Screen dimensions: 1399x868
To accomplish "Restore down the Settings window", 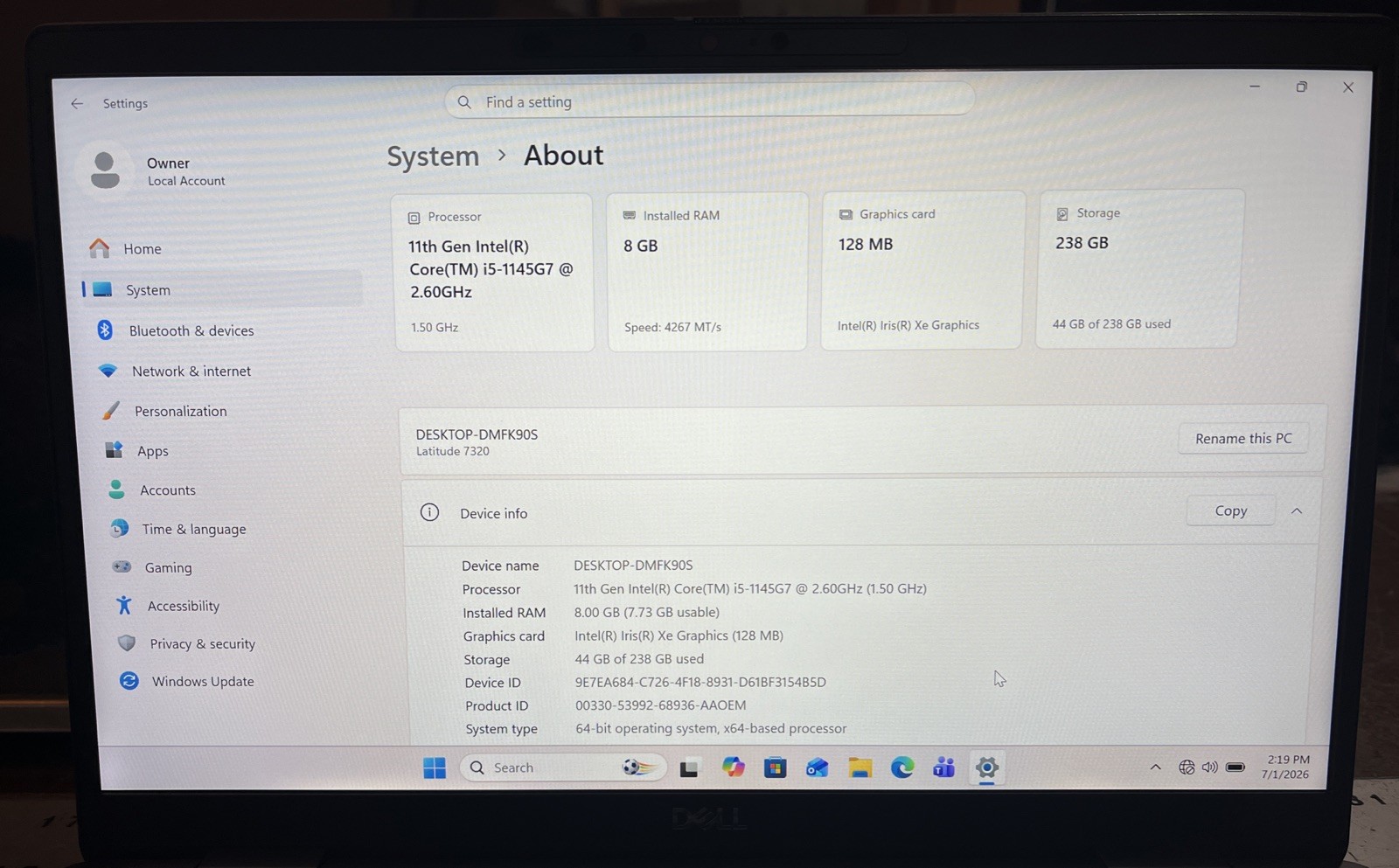I will [1301, 87].
